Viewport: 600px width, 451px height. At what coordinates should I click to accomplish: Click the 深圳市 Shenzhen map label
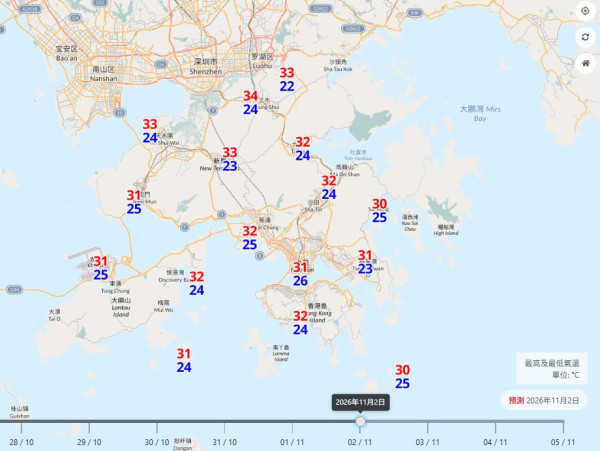[205, 66]
